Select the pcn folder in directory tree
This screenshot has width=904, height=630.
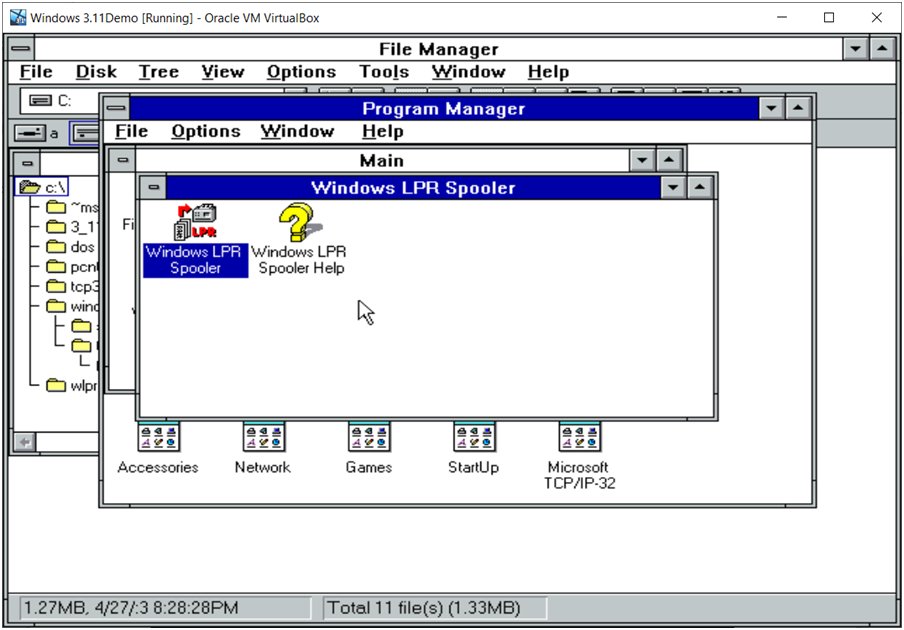pyautogui.click(x=72, y=267)
